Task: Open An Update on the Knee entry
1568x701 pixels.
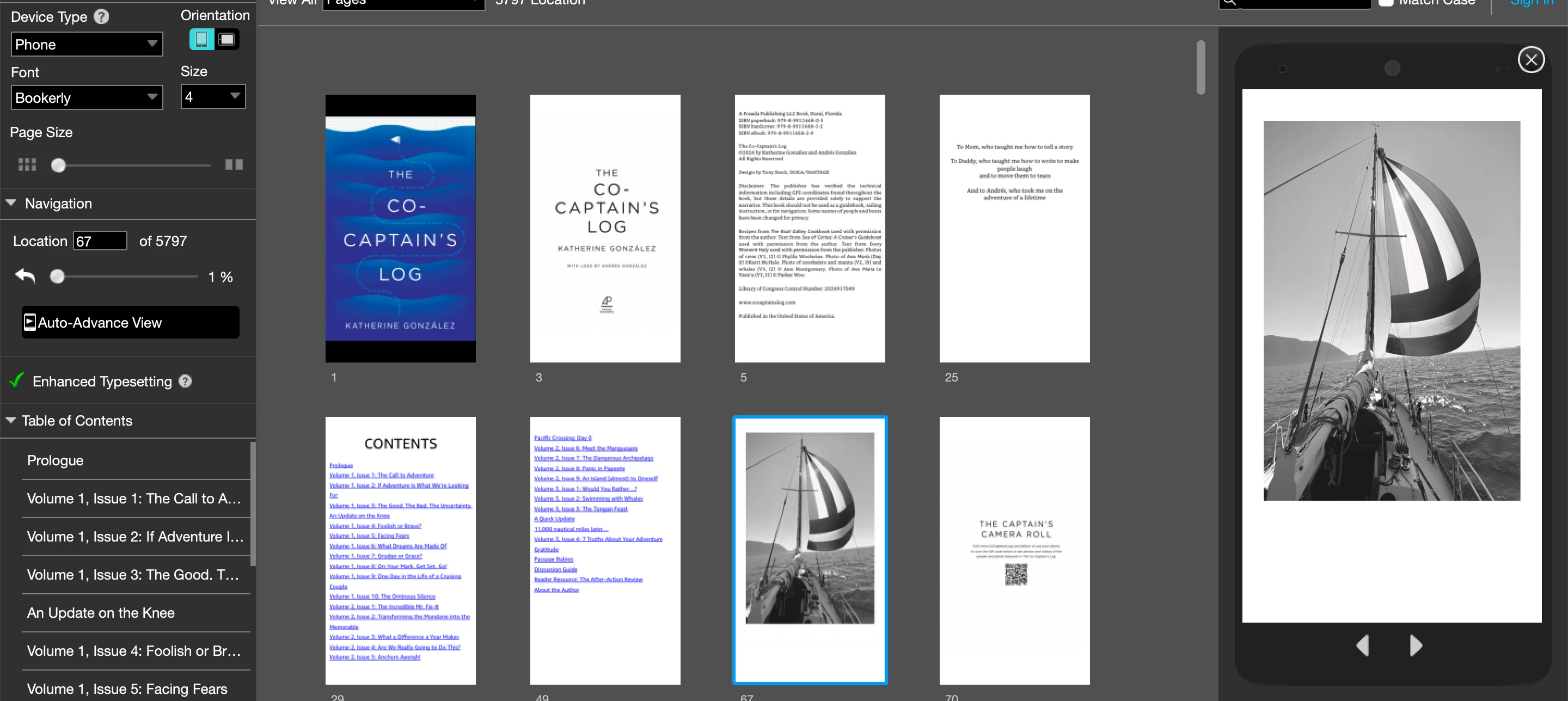Action: 101,613
